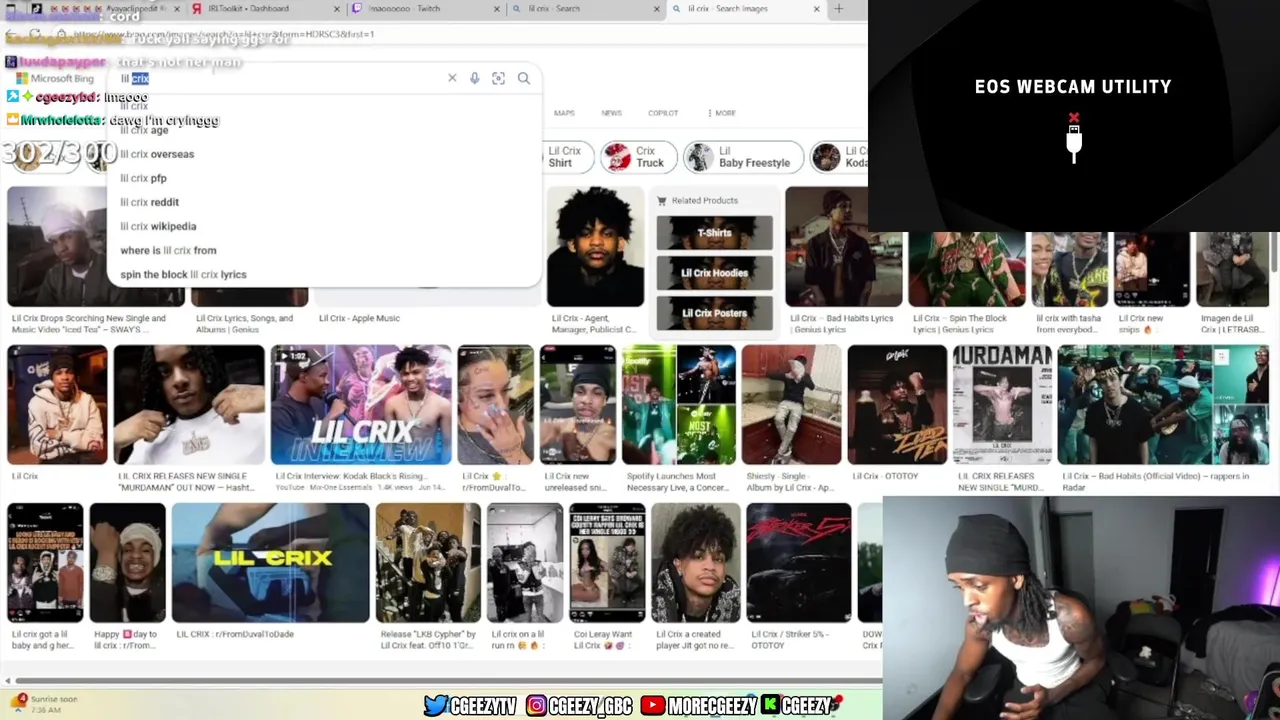Open 'LIL CRIX : r/FromDuvalToDade' thumbnail
Screen dimensions: 1280x720
[270, 563]
